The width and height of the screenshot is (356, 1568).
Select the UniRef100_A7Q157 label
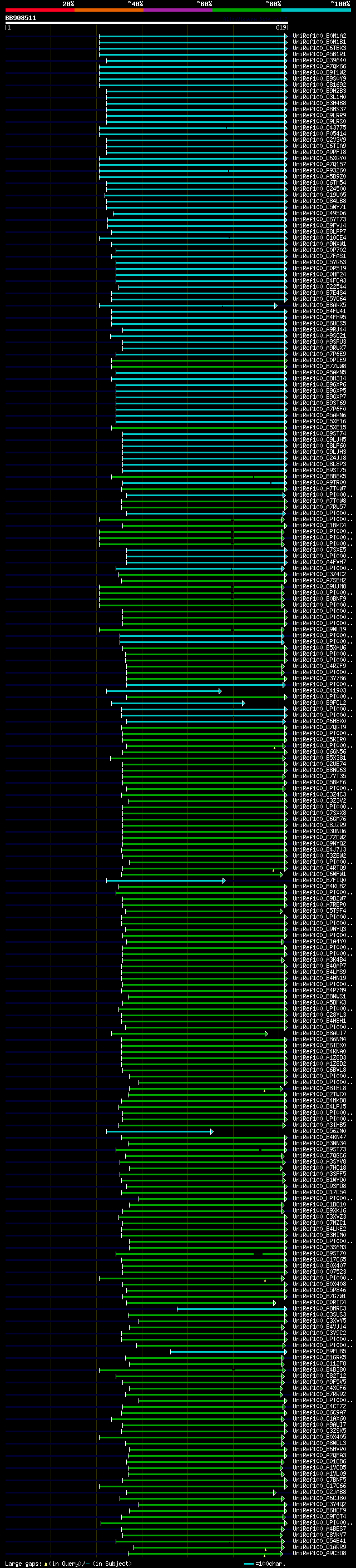(x=319, y=164)
